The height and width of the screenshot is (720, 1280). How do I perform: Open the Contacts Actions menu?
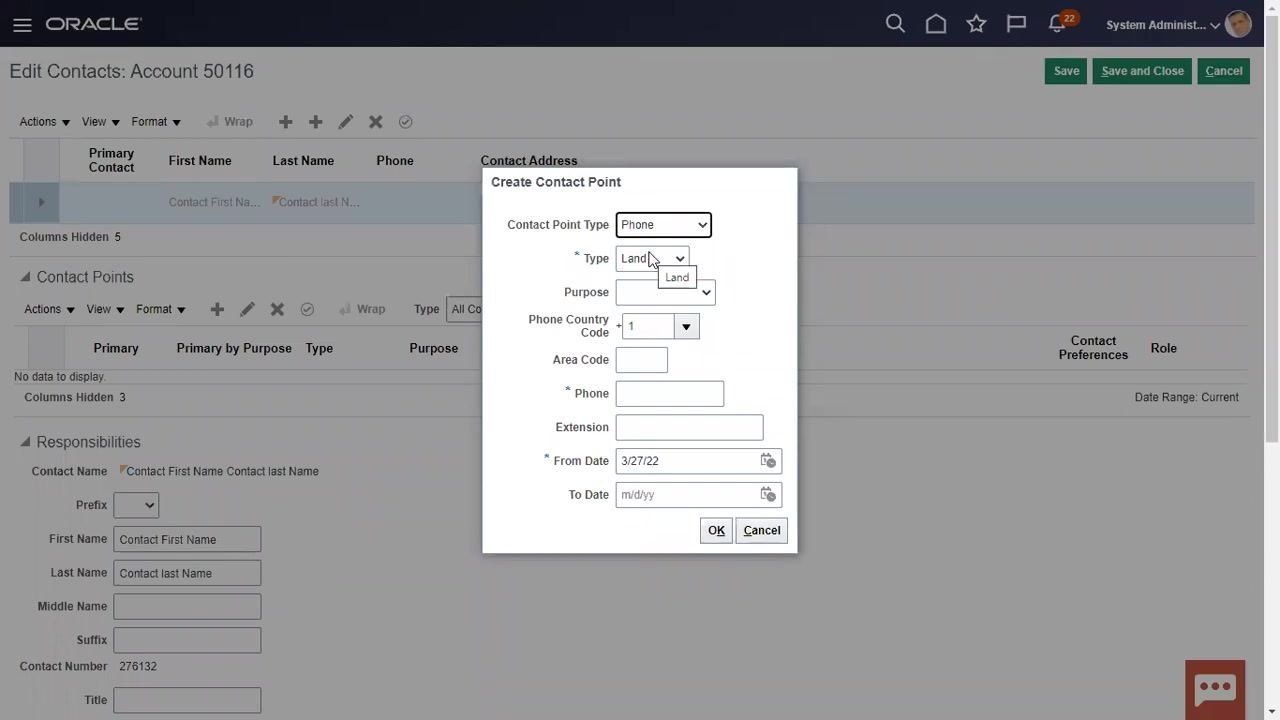coord(45,122)
